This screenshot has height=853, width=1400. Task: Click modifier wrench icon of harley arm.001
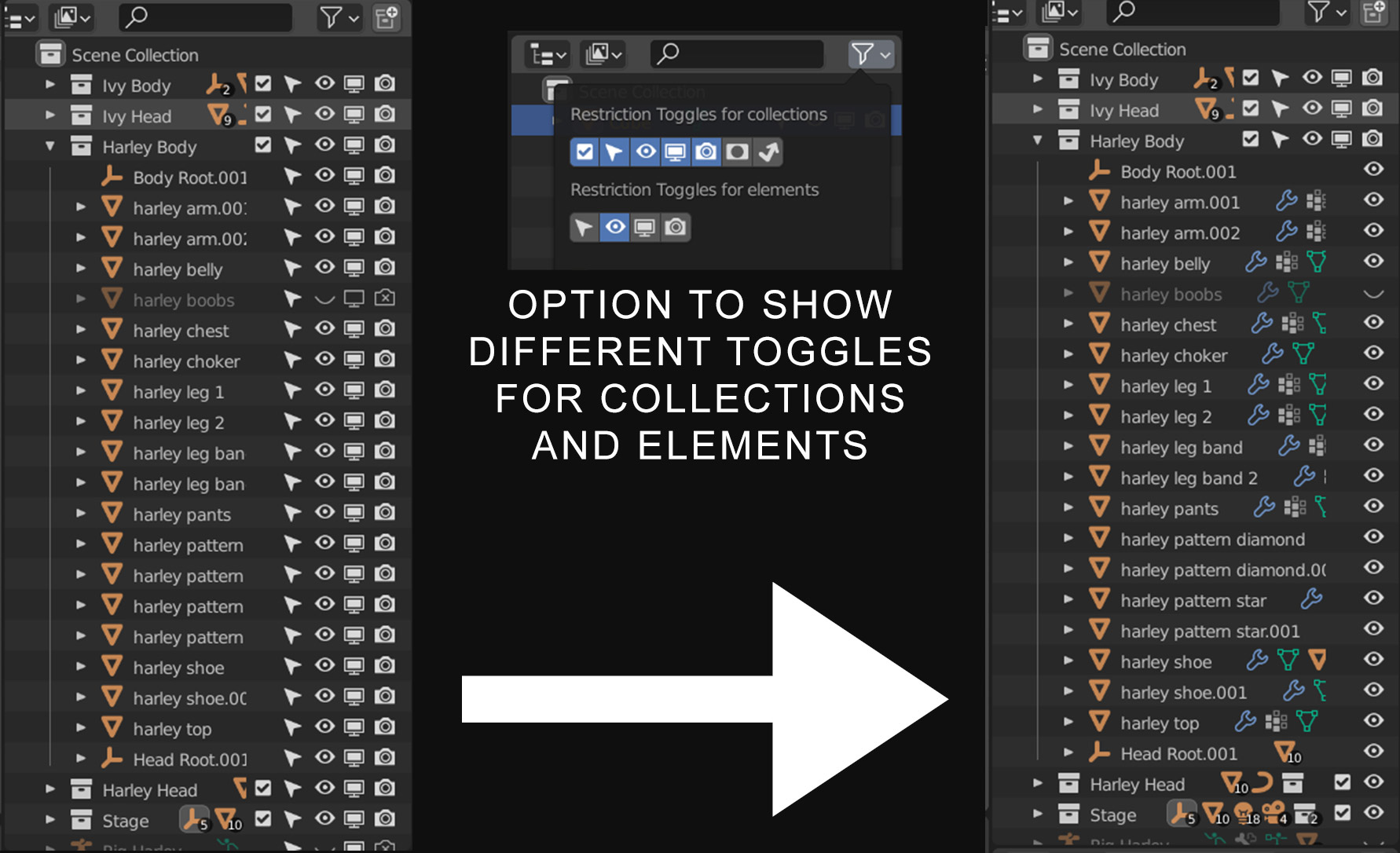pyautogui.click(x=1286, y=201)
